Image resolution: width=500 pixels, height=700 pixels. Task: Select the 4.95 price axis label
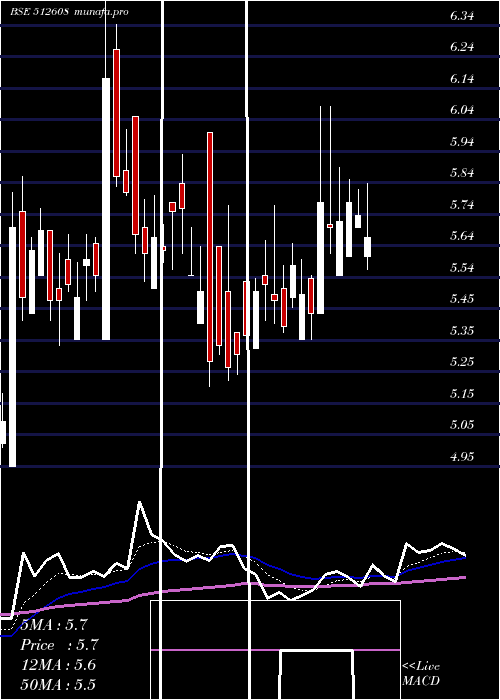(462, 457)
